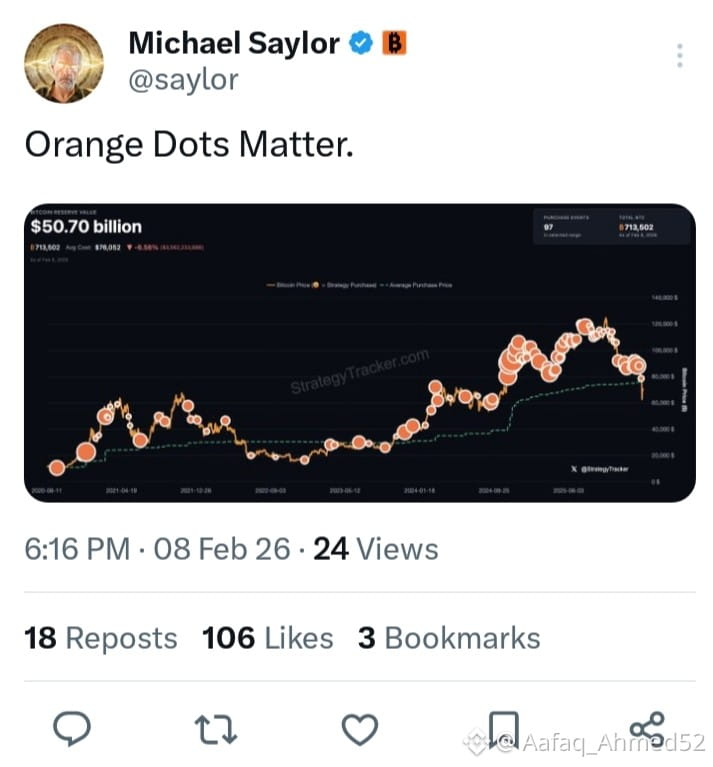713x767 pixels.
Task: Open the three-dot more options menu
Action: 679,55
